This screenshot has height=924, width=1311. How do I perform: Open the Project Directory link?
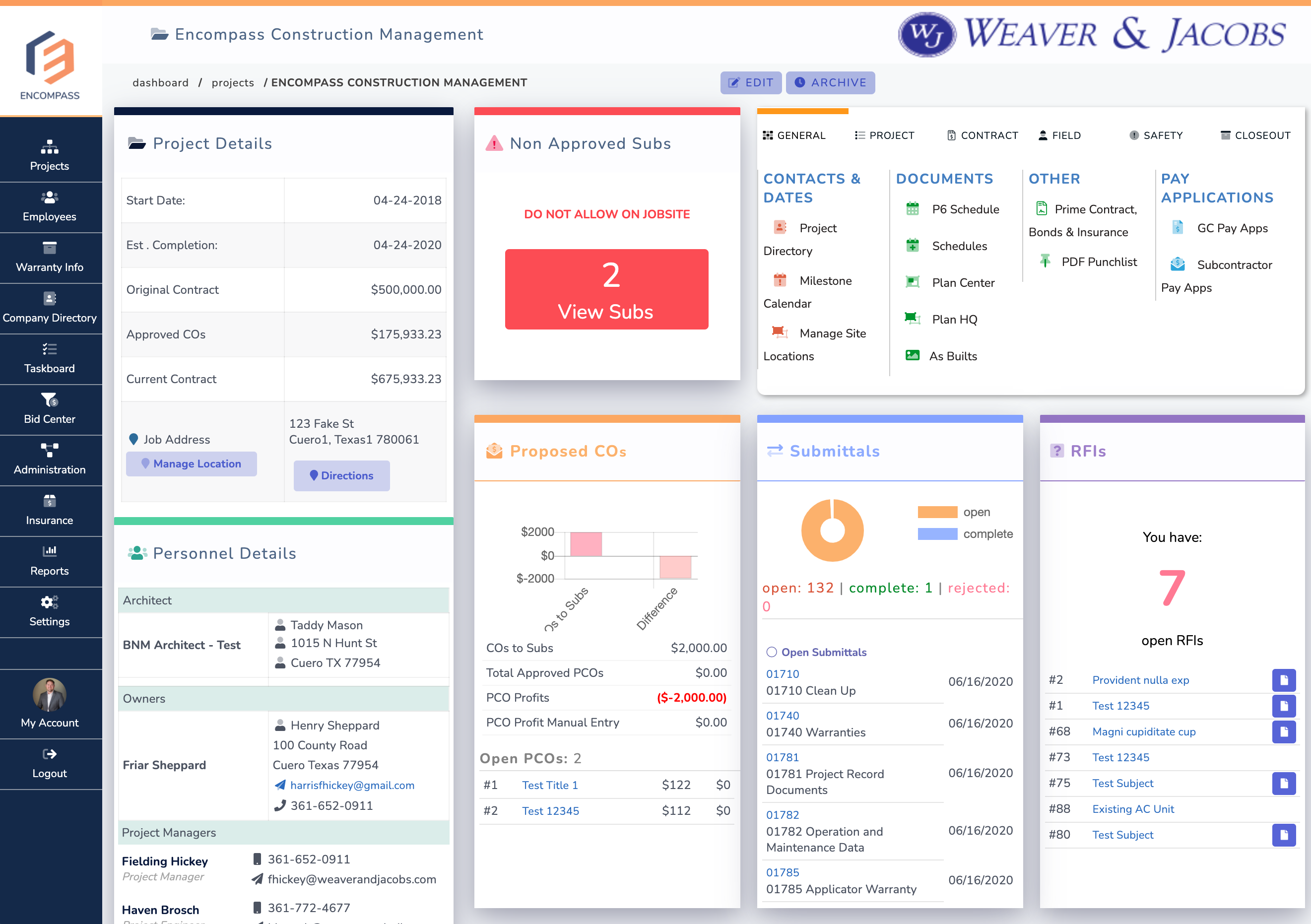[800, 239]
